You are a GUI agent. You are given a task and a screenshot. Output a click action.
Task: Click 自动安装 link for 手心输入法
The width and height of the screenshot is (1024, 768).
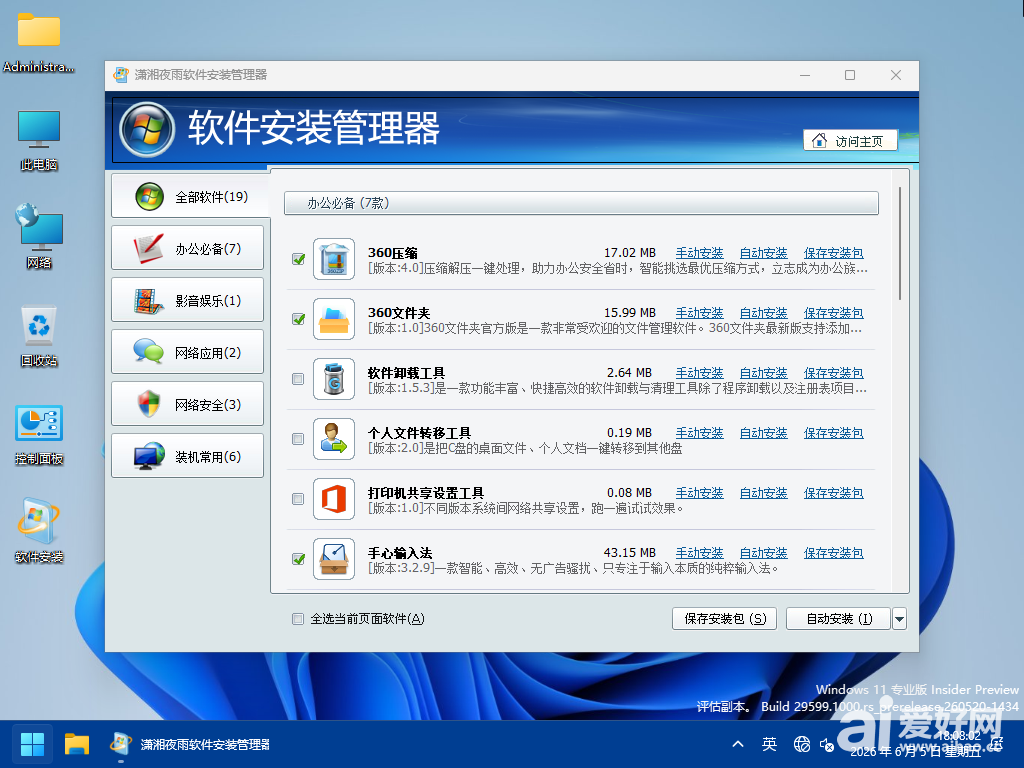[x=763, y=553]
